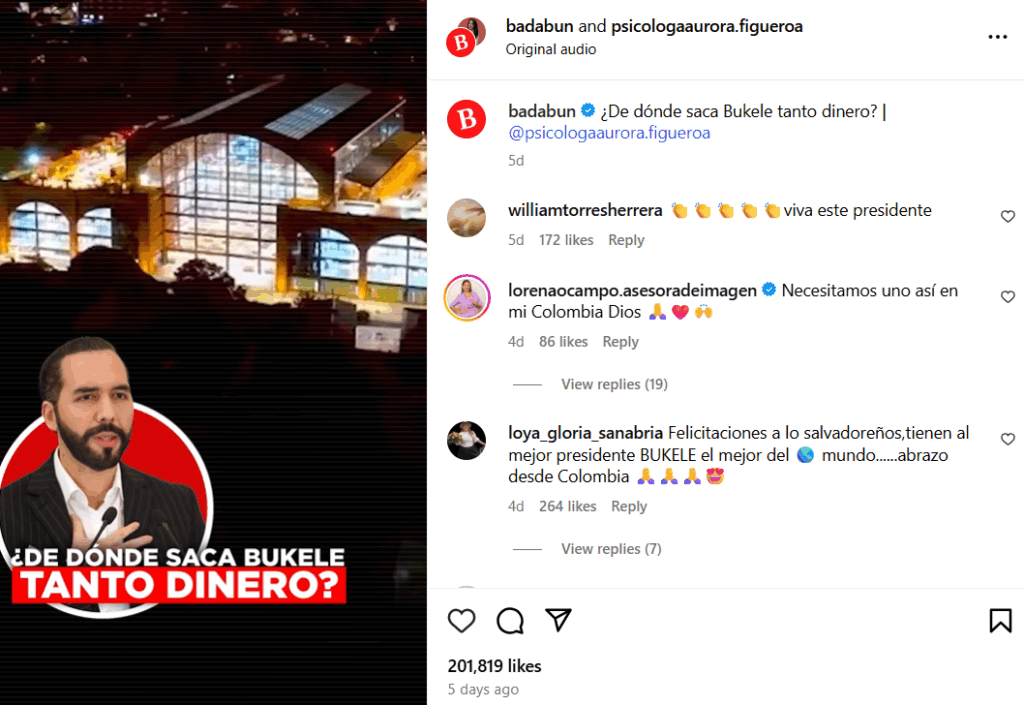
Task: Play the Bukele video thumbnail
Action: [x=214, y=352]
